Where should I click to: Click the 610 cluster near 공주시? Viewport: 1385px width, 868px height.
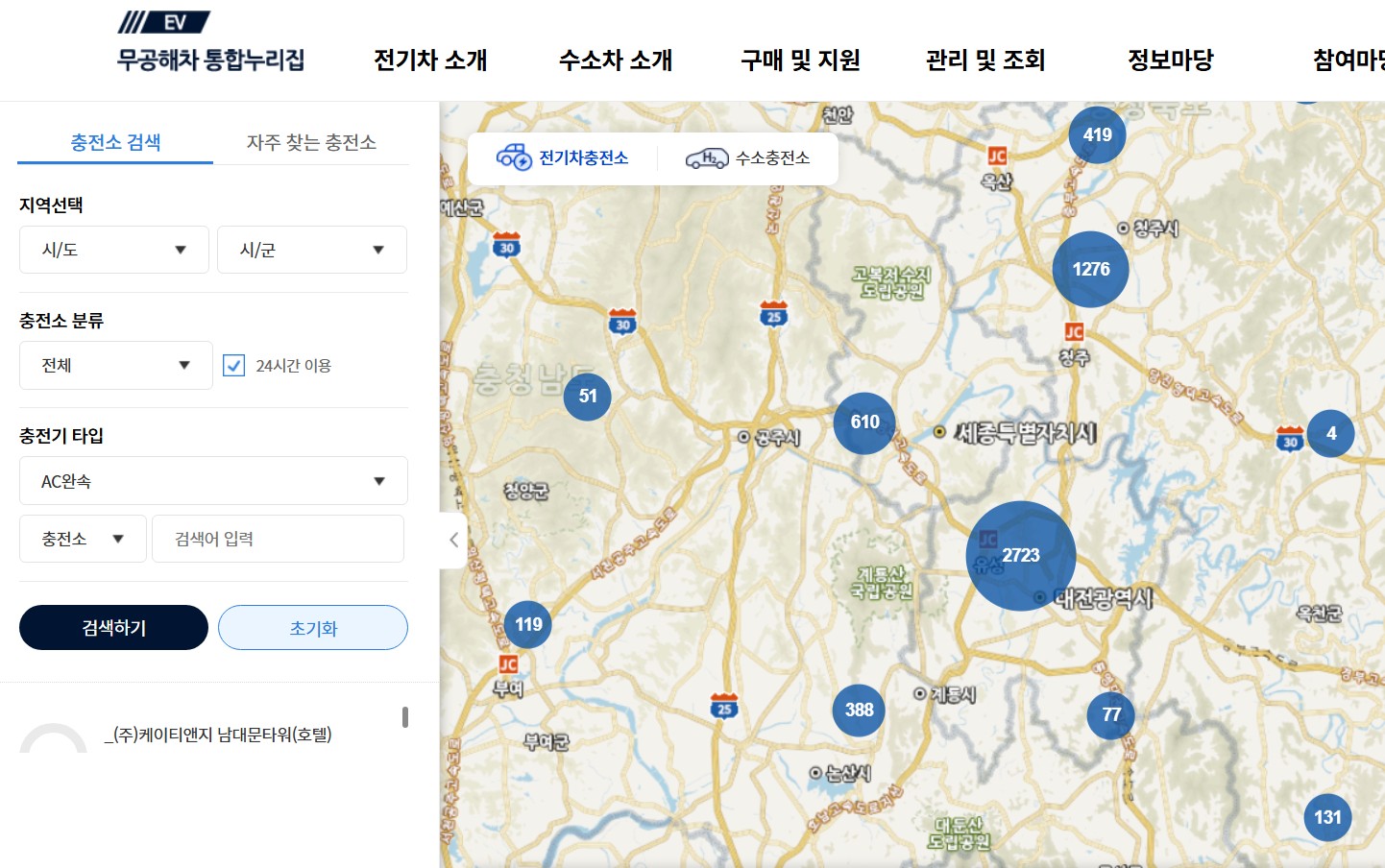pos(863,422)
